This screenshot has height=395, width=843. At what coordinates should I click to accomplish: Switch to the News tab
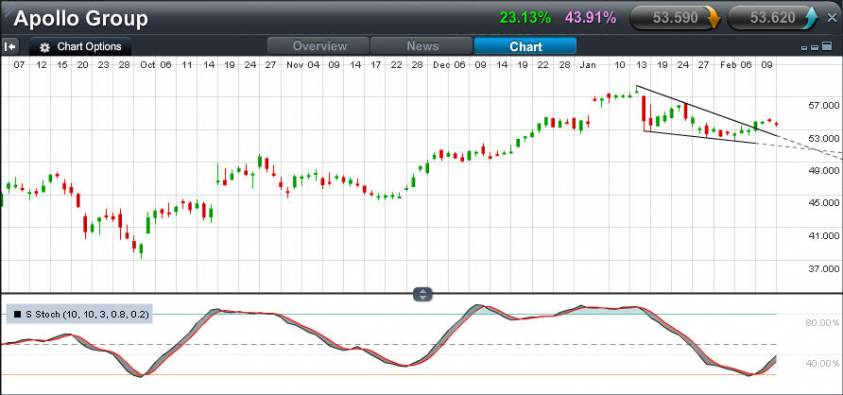click(422, 46)
